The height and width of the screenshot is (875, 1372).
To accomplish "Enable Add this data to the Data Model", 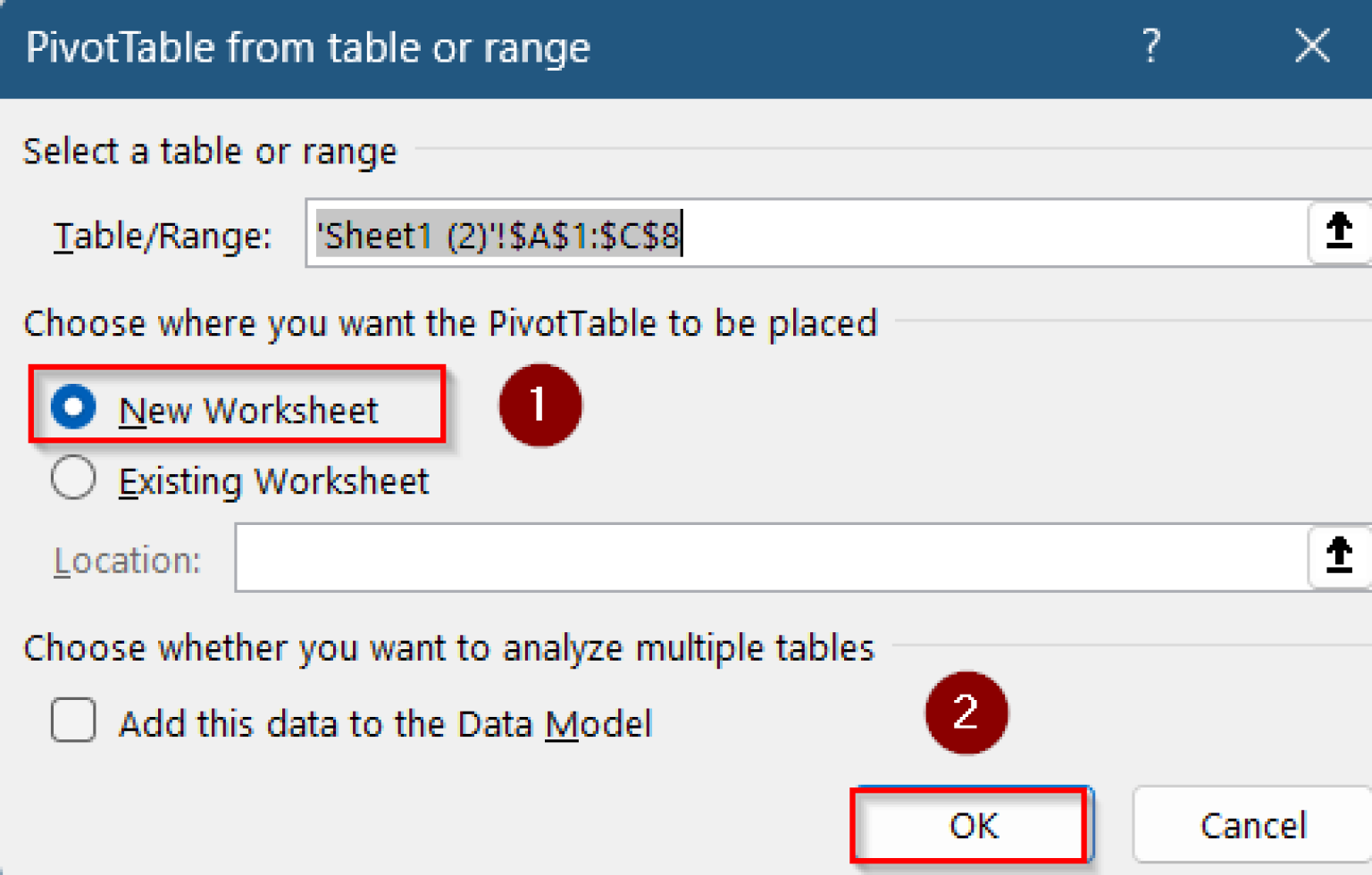I will coord(73,721).
